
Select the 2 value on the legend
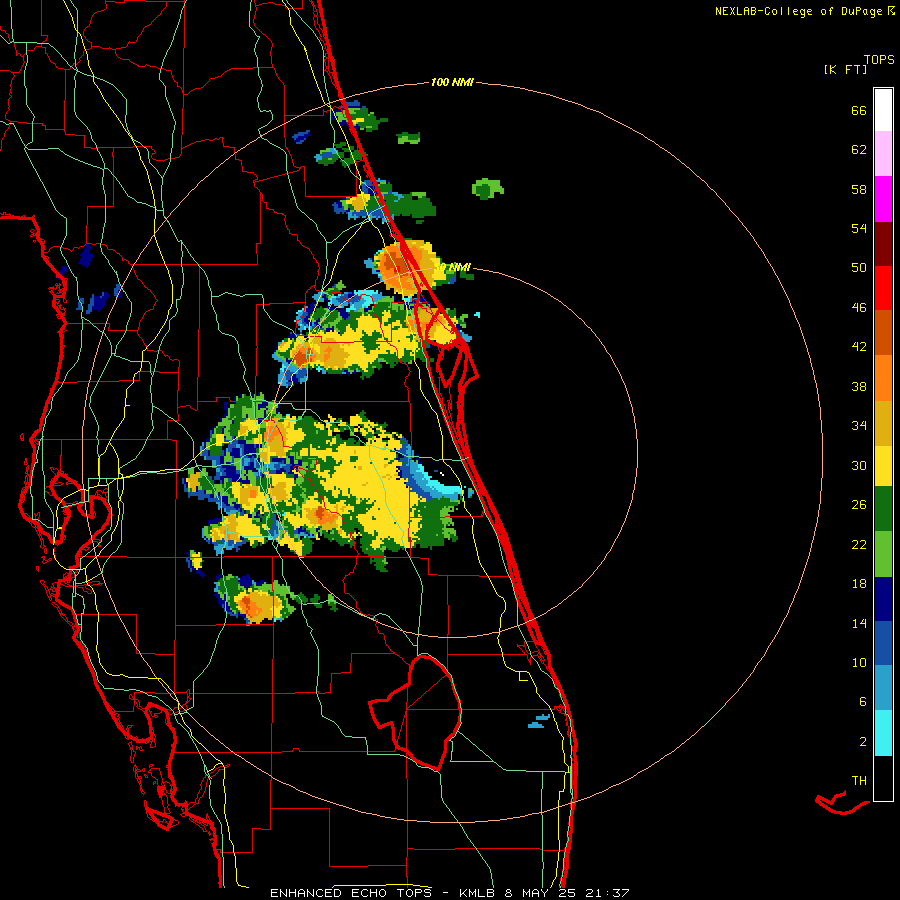coord(863,742)
